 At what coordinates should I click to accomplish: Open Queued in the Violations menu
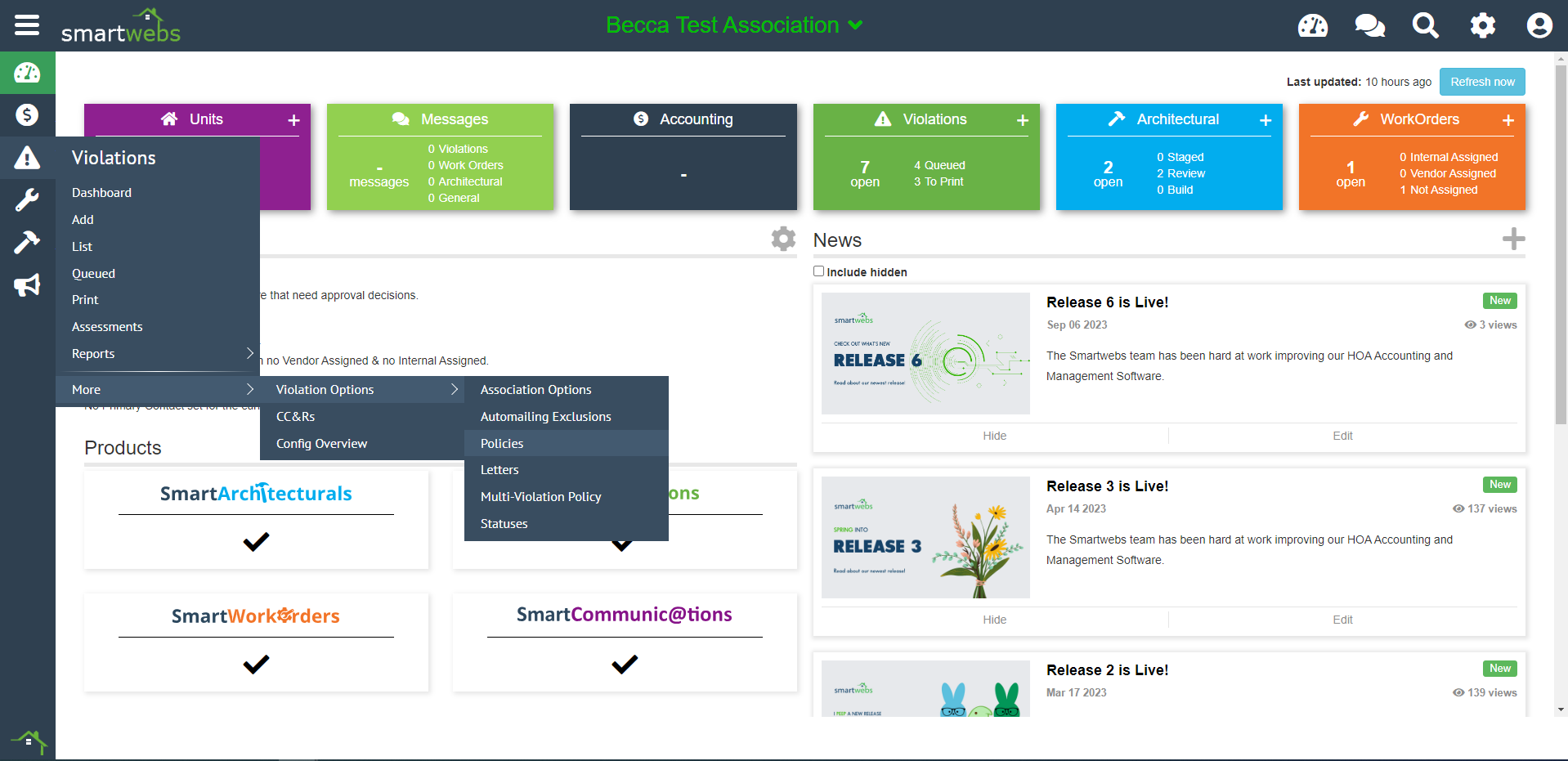pyautogui.click(x=93, y=274)
